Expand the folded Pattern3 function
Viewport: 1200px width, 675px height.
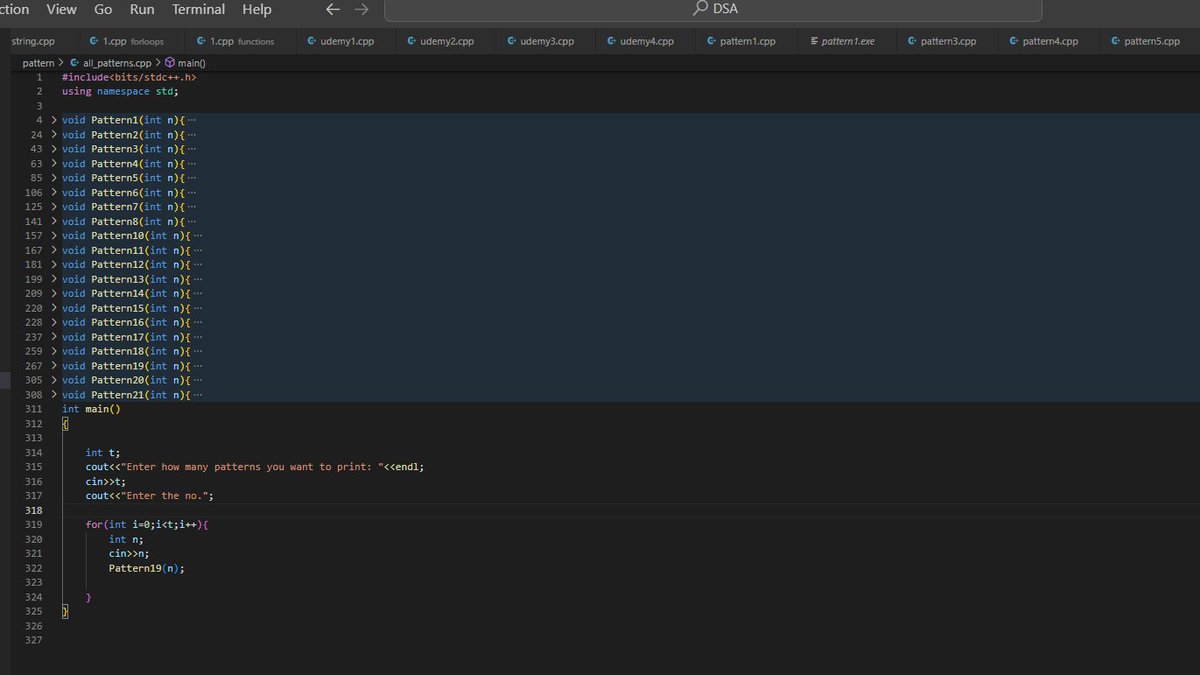point(54,149)
